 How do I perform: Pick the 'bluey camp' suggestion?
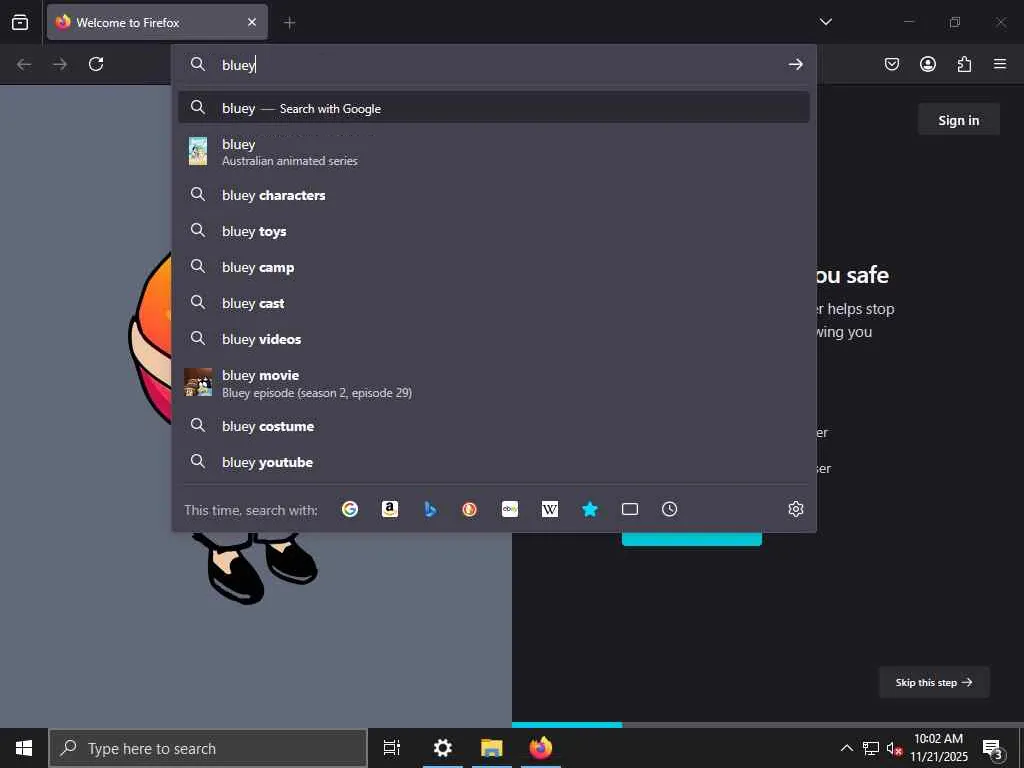[494, 267]
